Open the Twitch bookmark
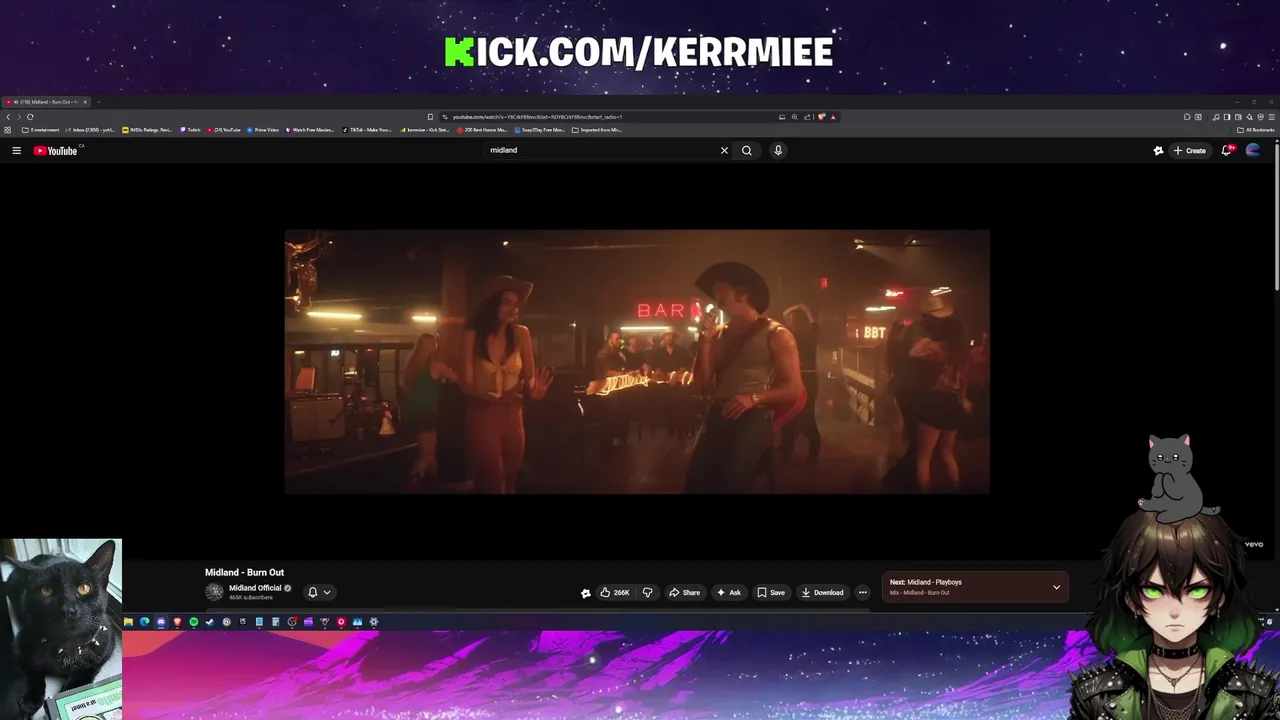The height and width of the screenshot is (720, 1280). (x=190, y=130)
